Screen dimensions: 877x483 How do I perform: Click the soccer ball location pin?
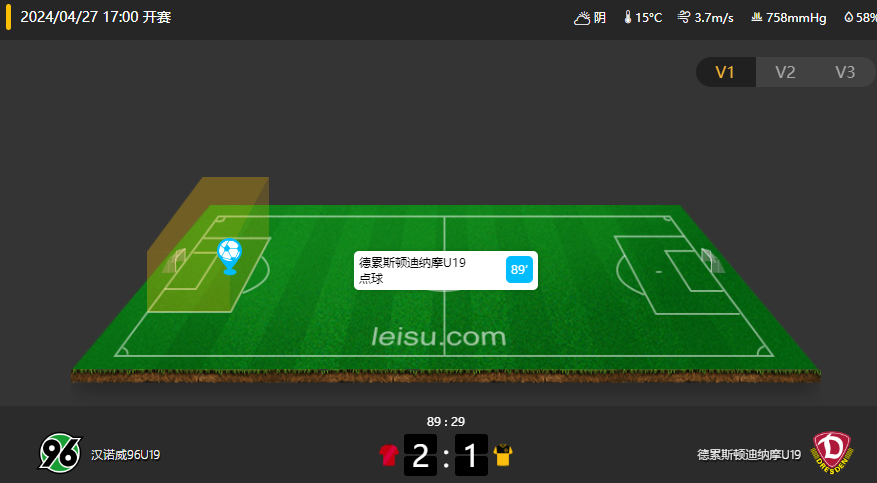point(229,257)
